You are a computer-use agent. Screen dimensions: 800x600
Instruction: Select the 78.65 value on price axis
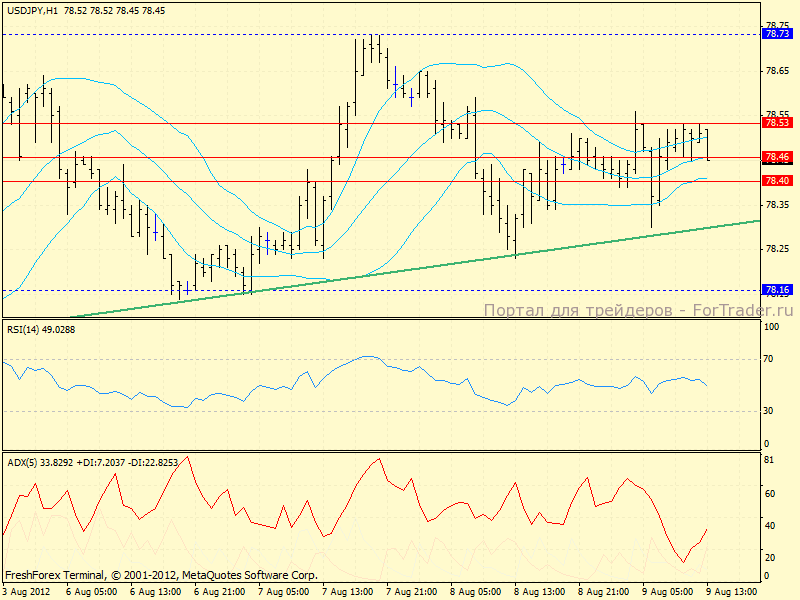(x=776, y=70)
